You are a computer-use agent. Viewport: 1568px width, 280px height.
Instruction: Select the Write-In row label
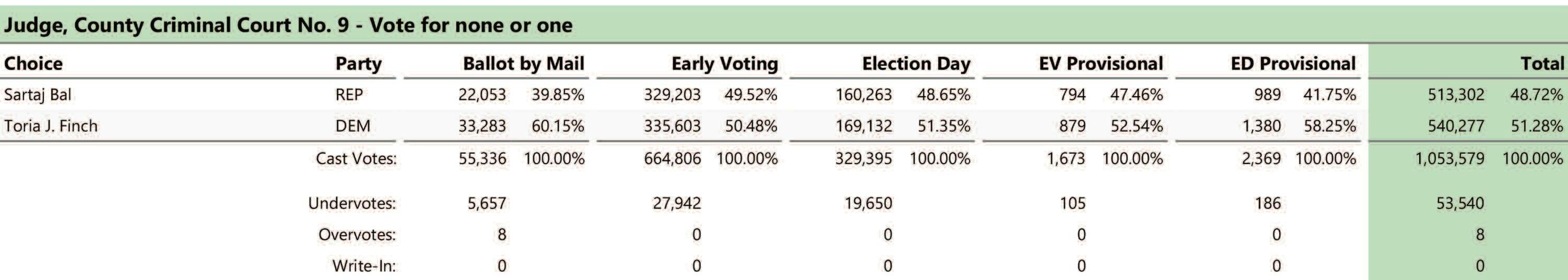364,266
